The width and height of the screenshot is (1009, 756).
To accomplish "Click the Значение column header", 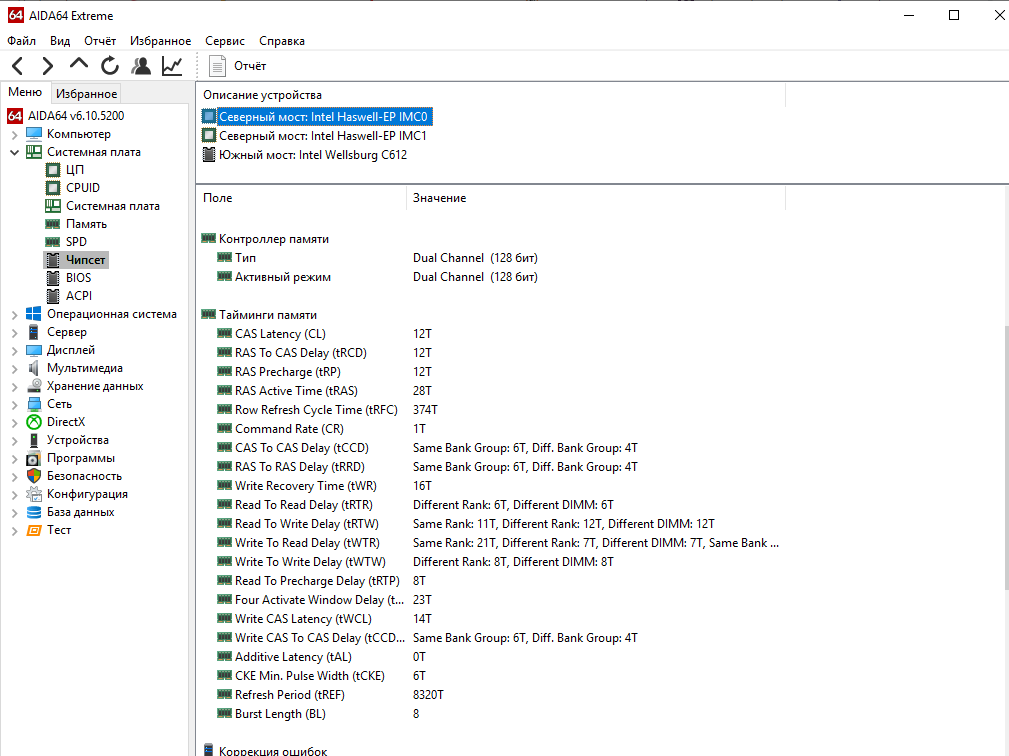I will pyautogui.click(x=596, y=198).
